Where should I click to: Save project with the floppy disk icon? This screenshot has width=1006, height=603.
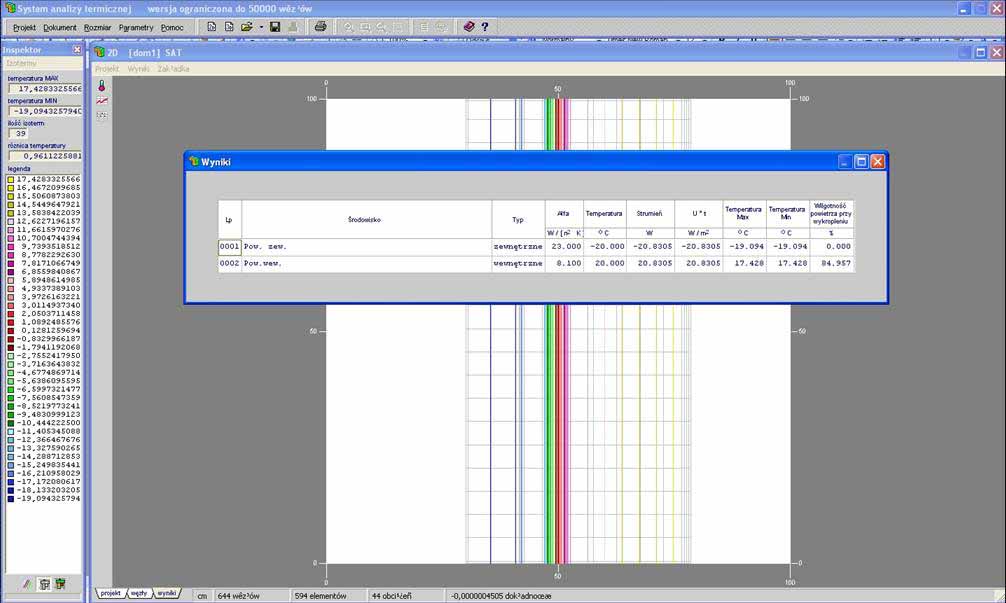click(x=275, y=27)
